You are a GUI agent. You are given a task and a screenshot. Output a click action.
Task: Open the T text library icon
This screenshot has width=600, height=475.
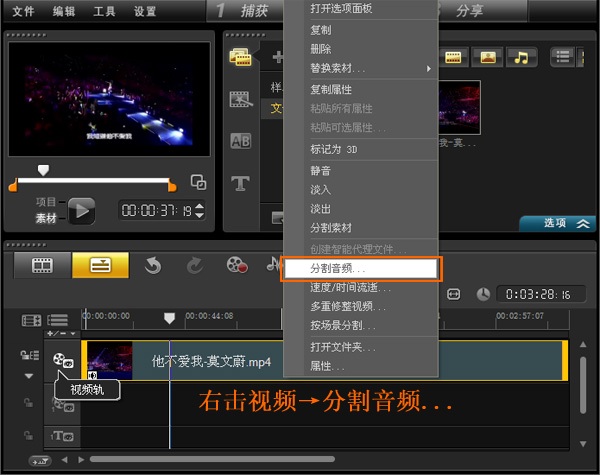click(240, 183)
